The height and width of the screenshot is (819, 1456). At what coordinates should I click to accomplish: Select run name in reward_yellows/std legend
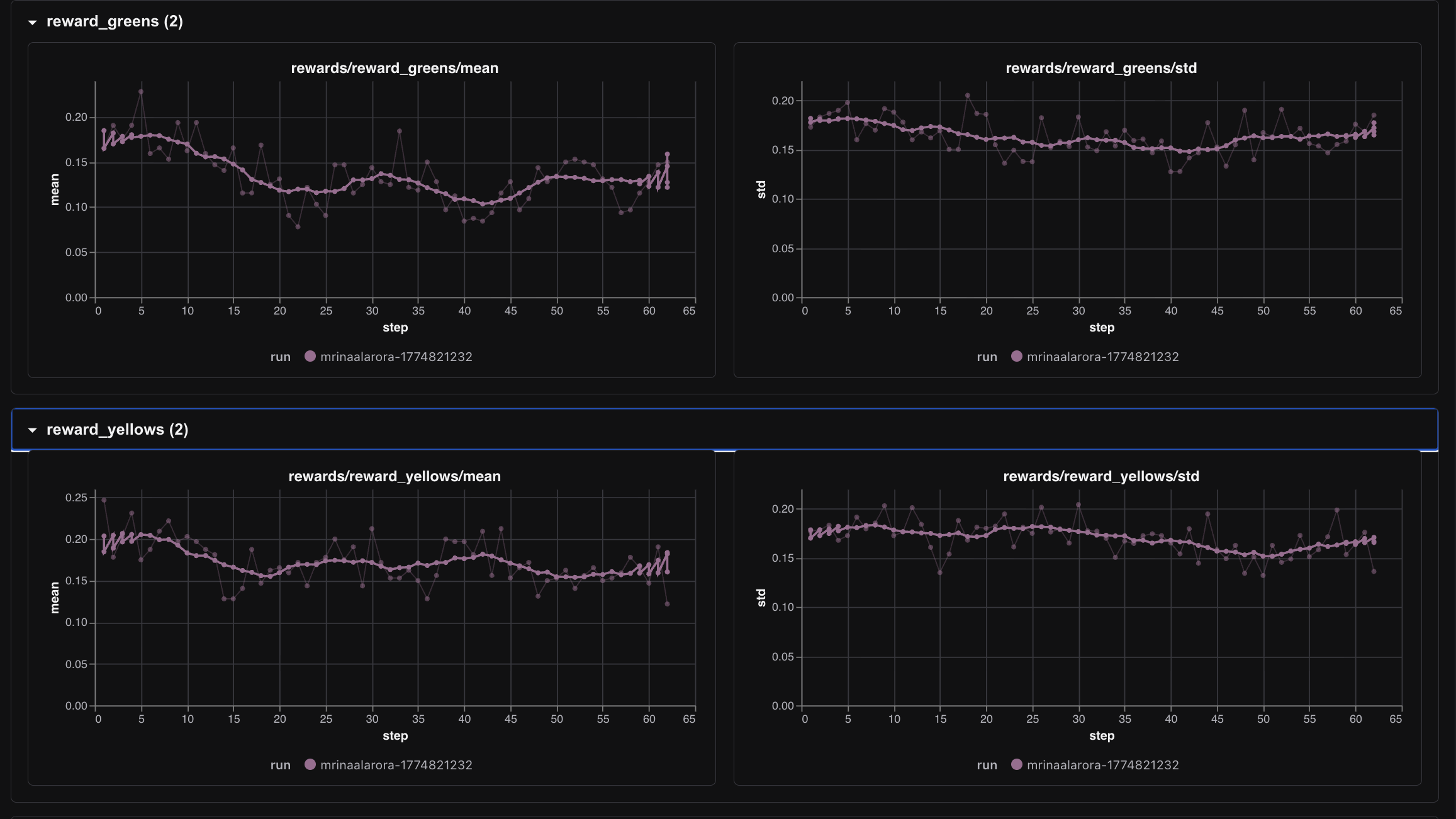[x=1102, y=765]
